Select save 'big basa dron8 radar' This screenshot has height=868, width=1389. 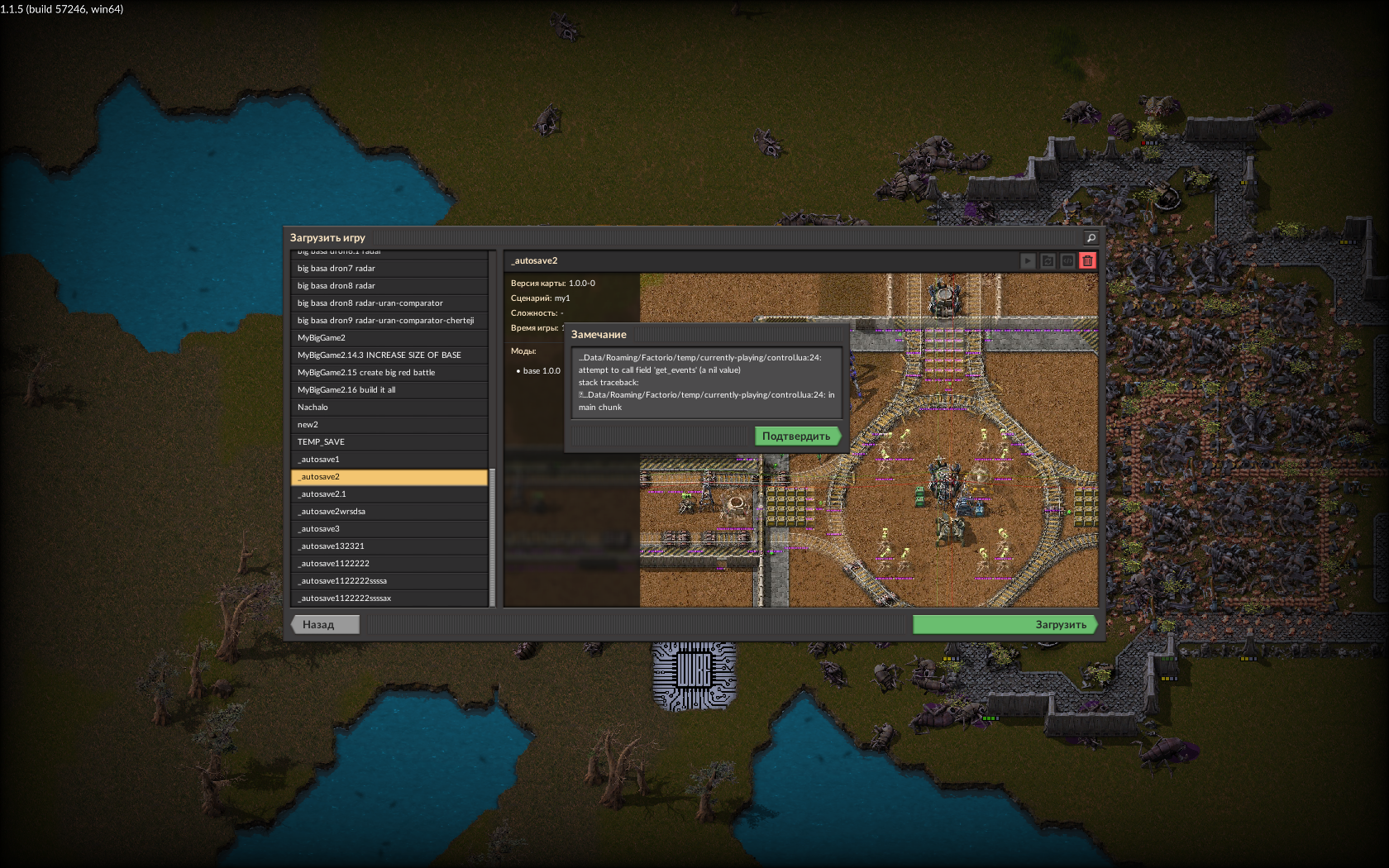click(x=389, y=286)
